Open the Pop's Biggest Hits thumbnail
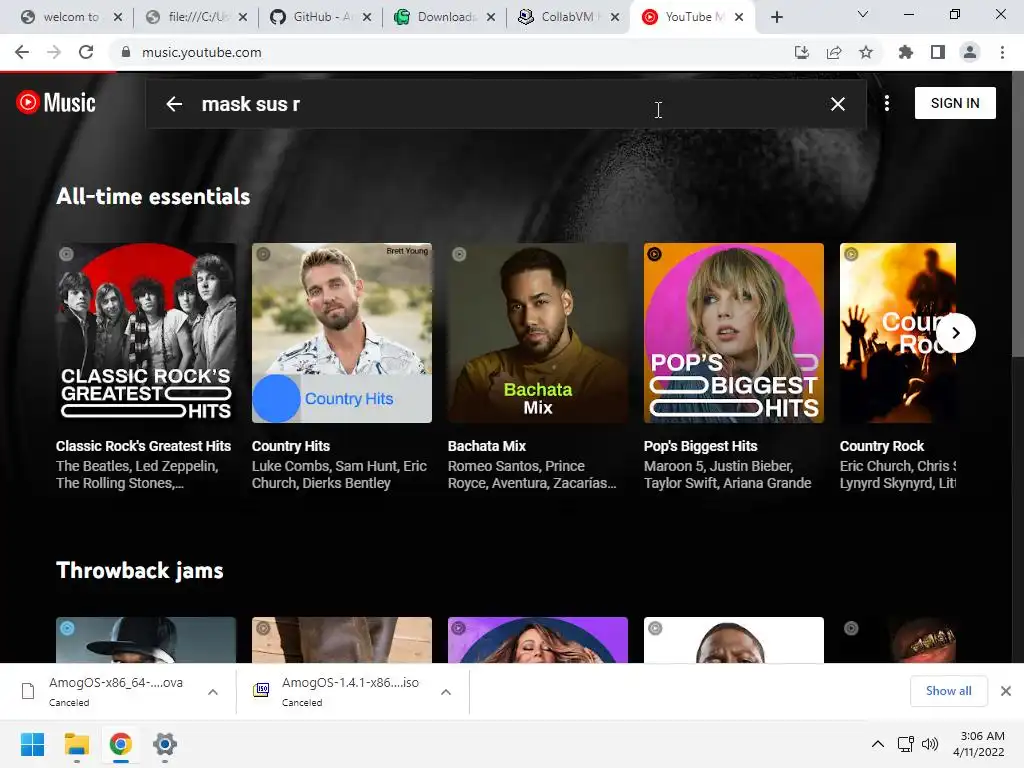 (733, 333)
